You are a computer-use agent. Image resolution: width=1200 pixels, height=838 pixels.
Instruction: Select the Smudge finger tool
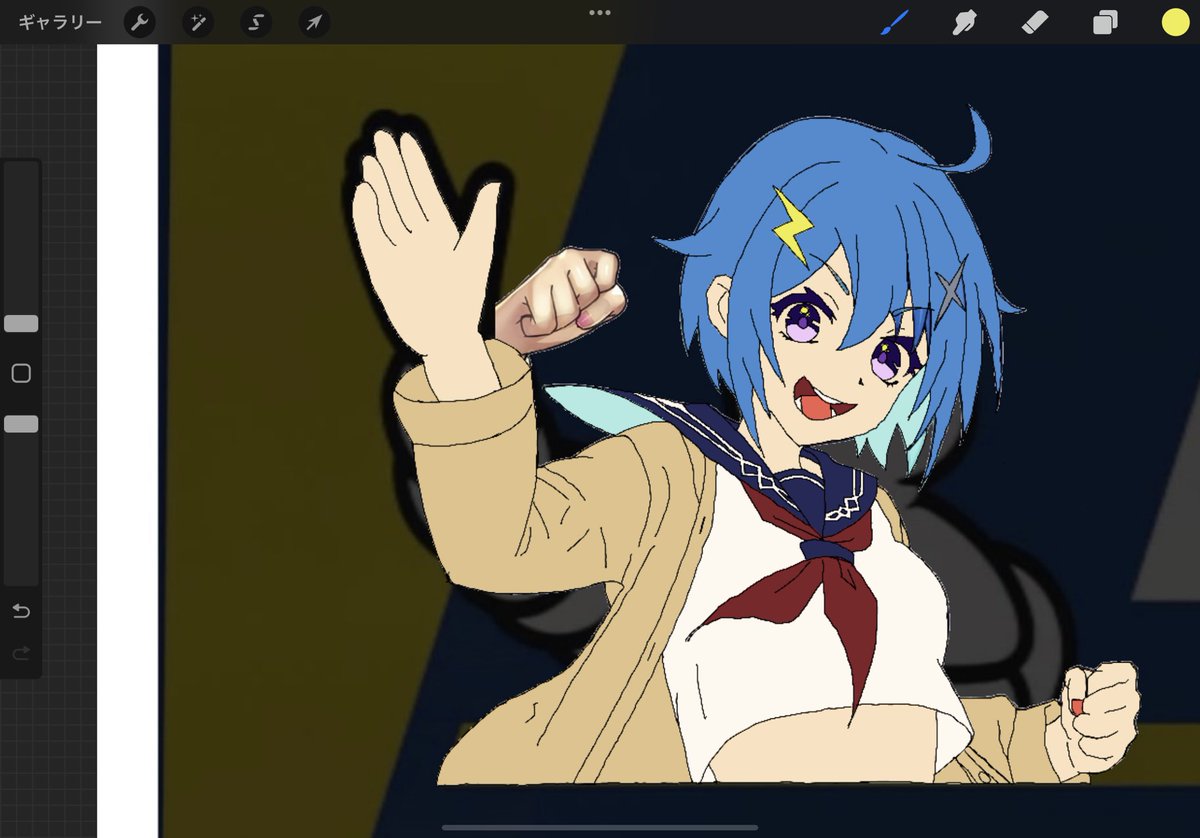click(964, 22)
